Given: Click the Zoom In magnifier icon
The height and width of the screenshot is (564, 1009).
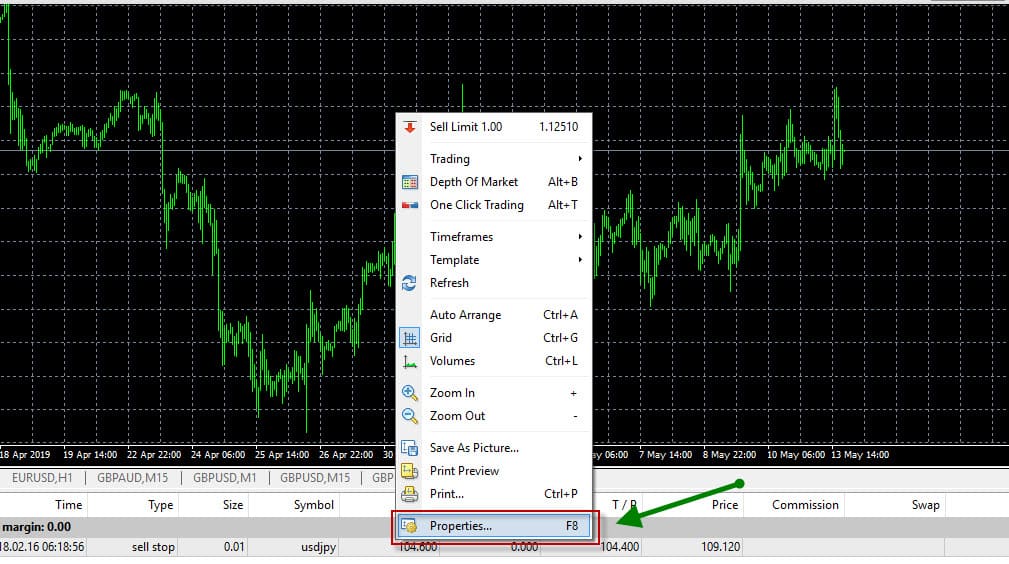Looking at the screenshot, I should (x=410, y=393).
